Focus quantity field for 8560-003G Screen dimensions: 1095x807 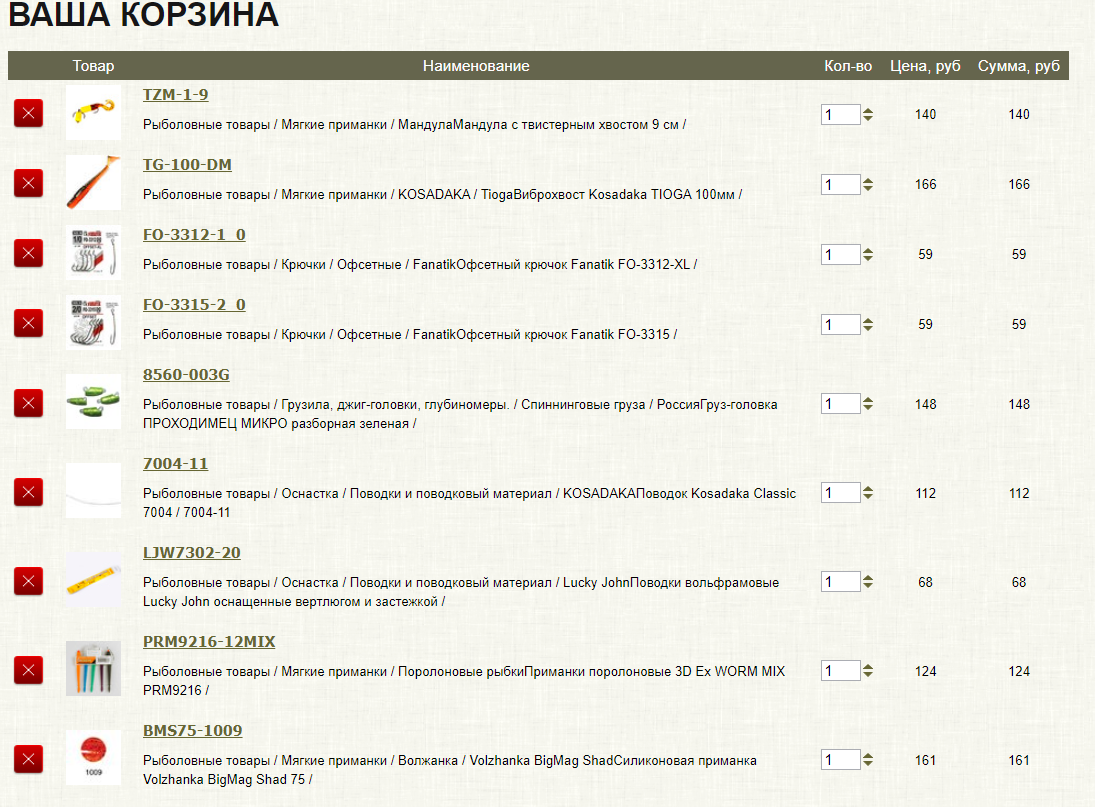tap(840, 404)
